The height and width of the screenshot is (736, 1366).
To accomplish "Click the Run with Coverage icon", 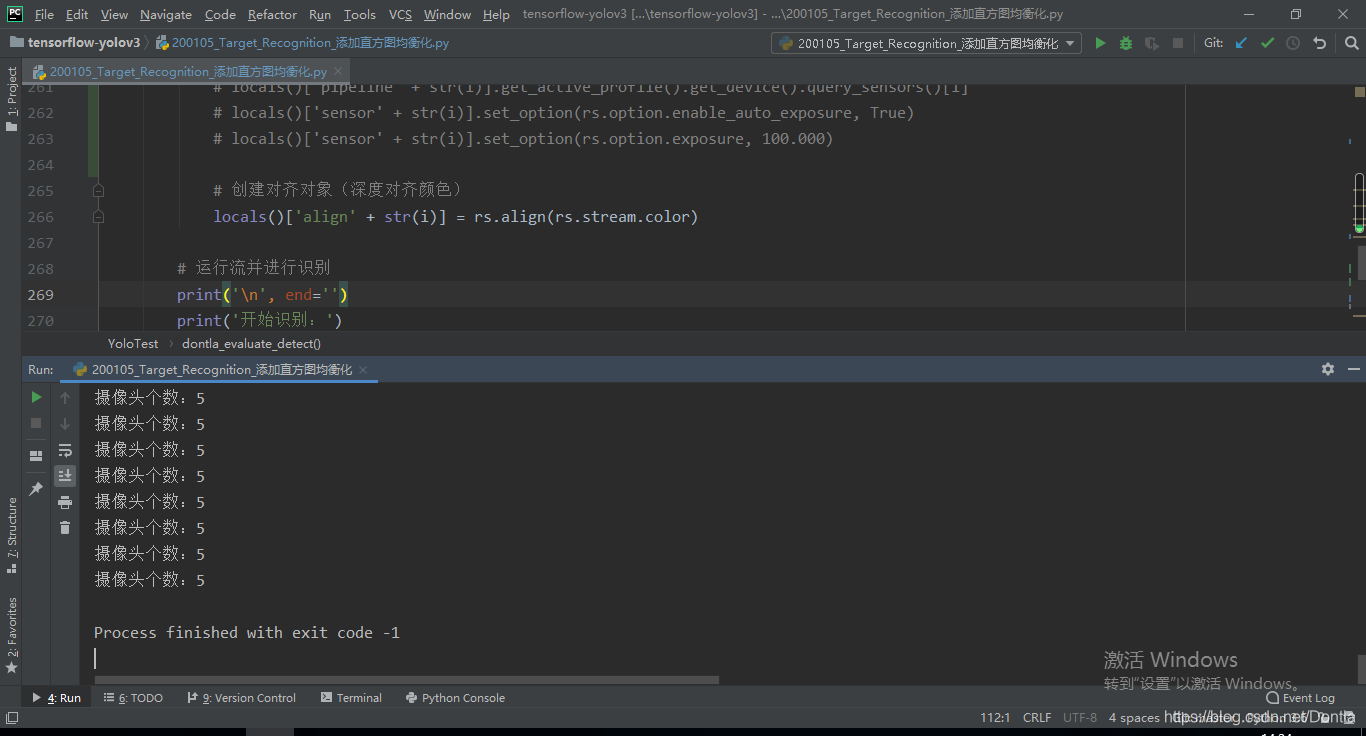I will click(1152, 43).
